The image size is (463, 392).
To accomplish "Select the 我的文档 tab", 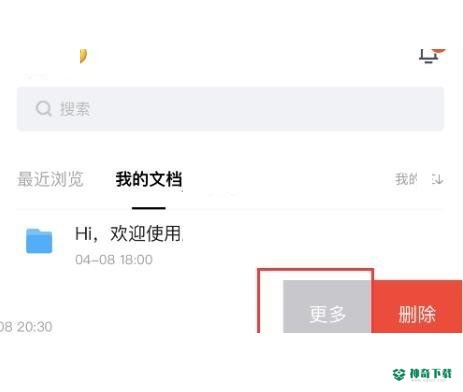I will 149,179.
